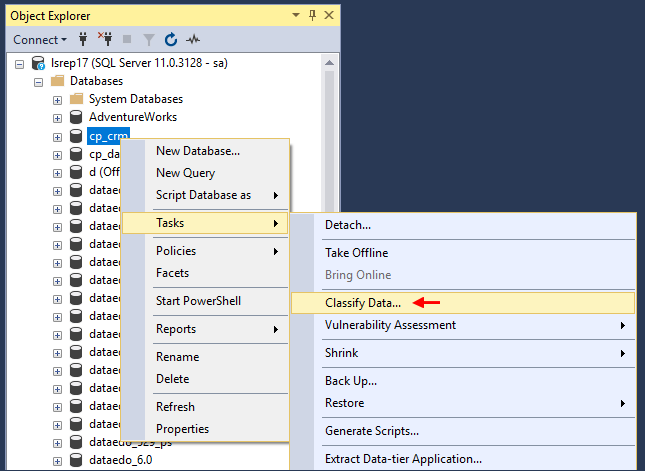Click the lsrep17 server icon

(39, 63)
